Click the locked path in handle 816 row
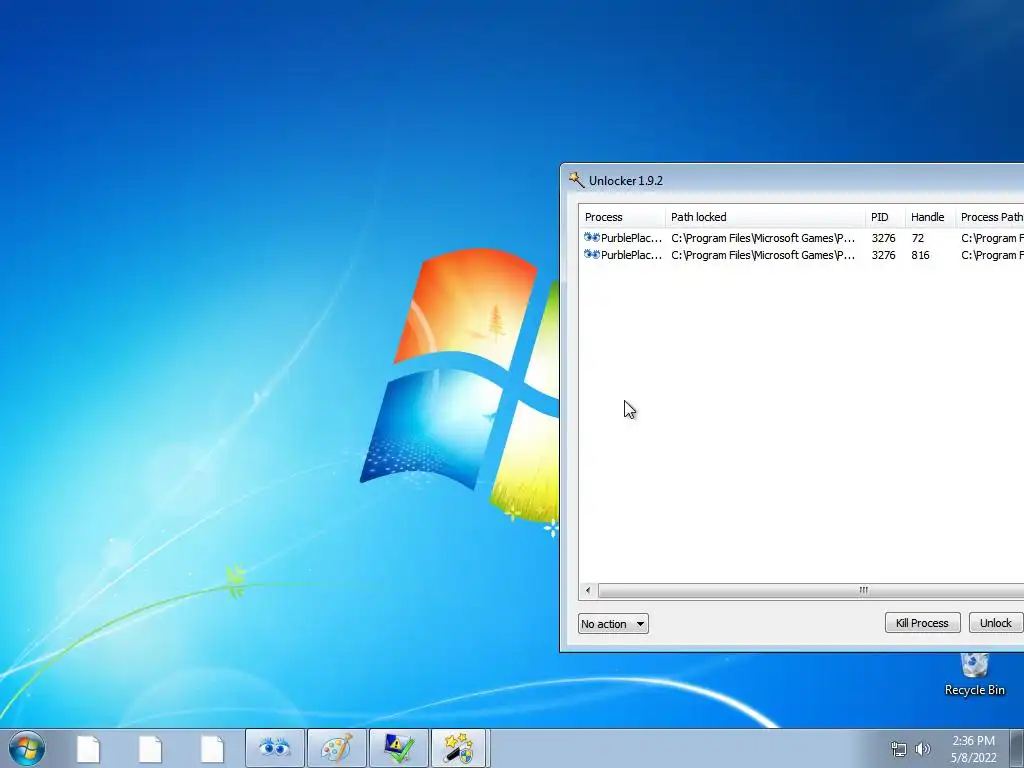Screen dimensions: 1024x768 click(763, 255)
